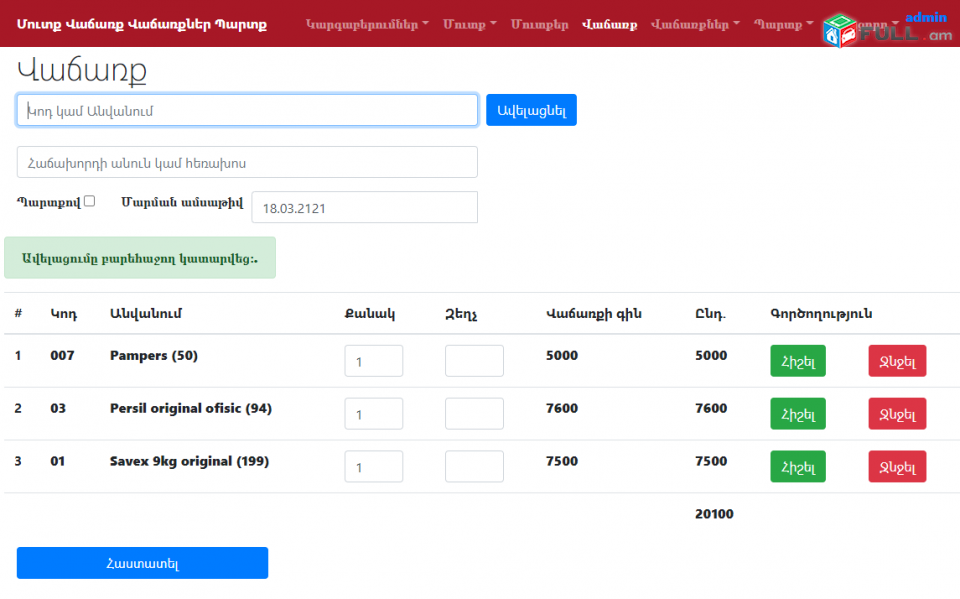Edit quantity field for Persil original ofisic

tap(373, 414)
